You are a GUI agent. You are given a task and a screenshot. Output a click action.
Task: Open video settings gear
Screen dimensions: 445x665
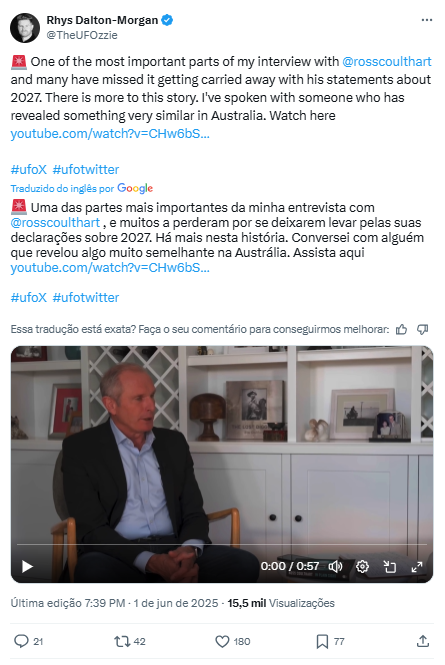click(x=362, y=566)
